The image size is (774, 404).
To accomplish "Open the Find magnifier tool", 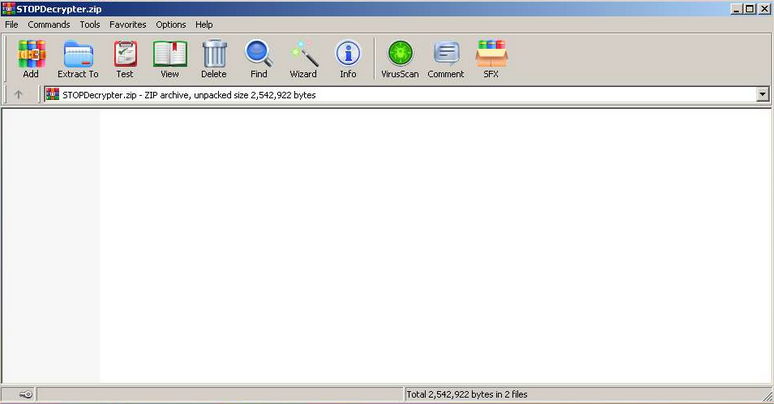I will 259,59.
